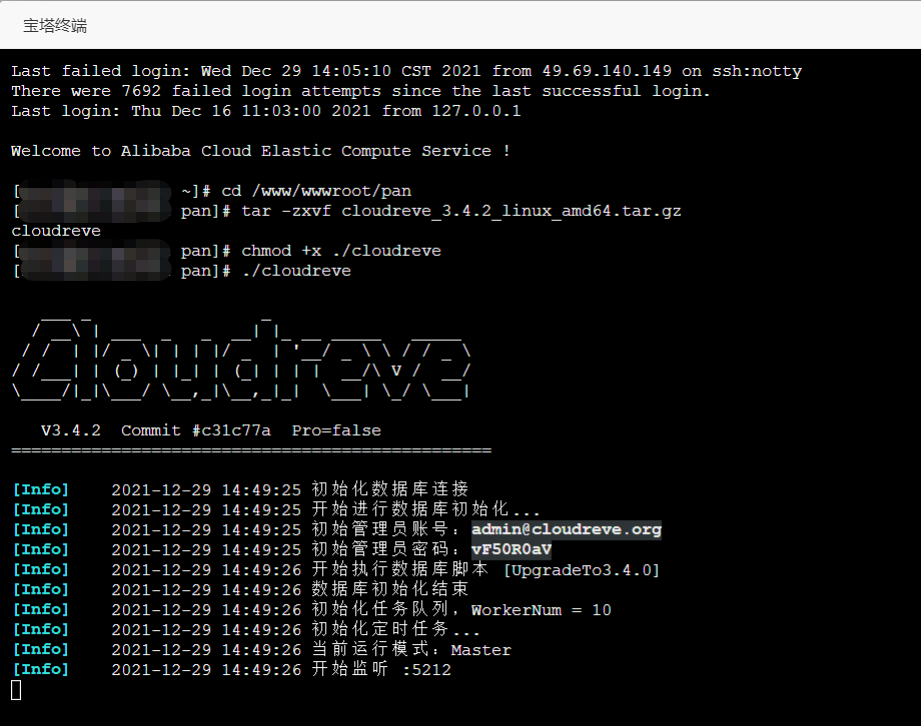The height and width of the screenshot is (726, 921).
Task: Click the 7692 failed login attempts line
Action: click(x=360, y=91)
